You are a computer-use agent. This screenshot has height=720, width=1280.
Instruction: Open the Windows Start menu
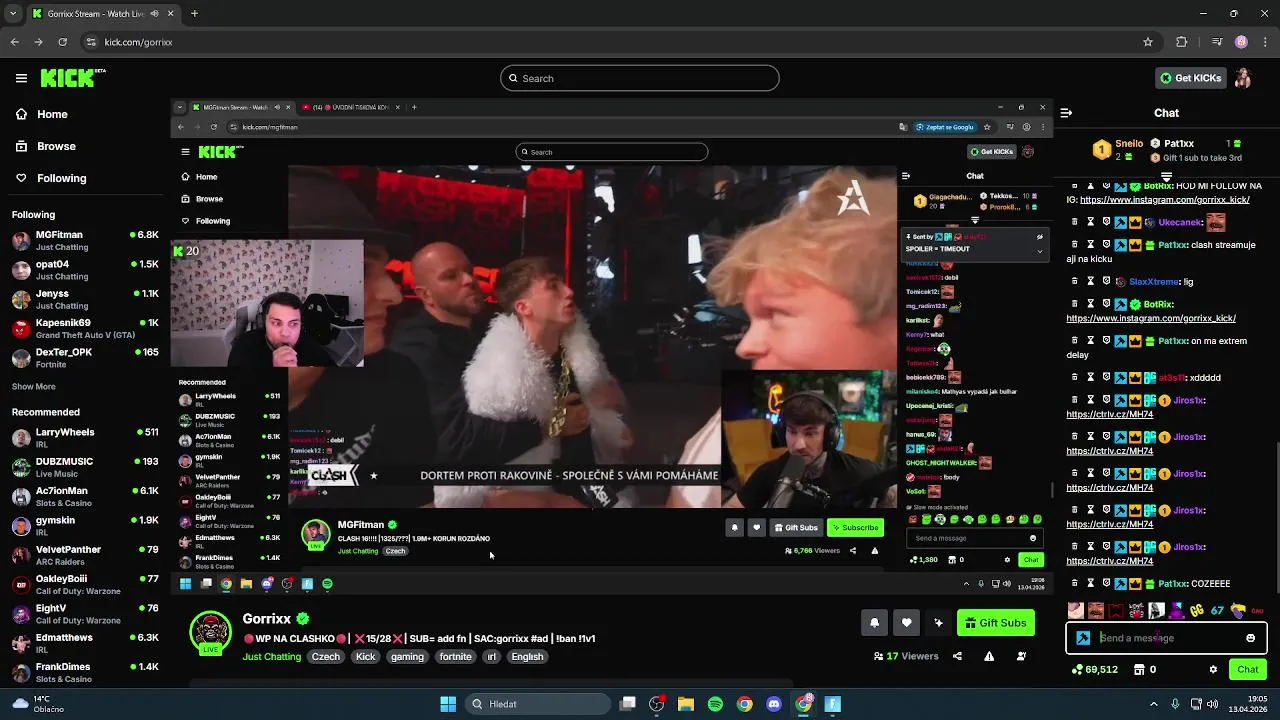pyautogui.click(x=448, y=704)
